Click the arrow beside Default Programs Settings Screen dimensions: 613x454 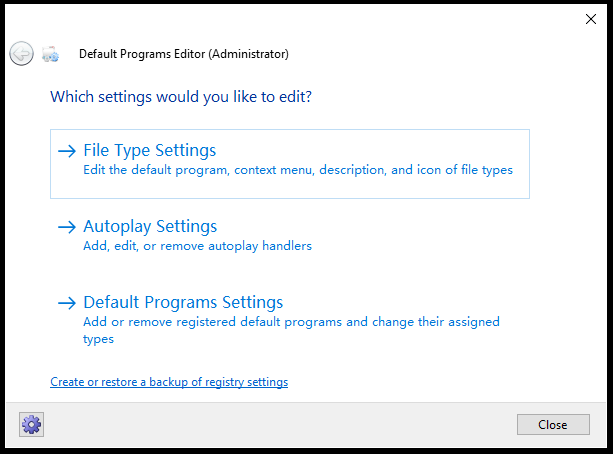pyautogui.click(x=67, y=303)
